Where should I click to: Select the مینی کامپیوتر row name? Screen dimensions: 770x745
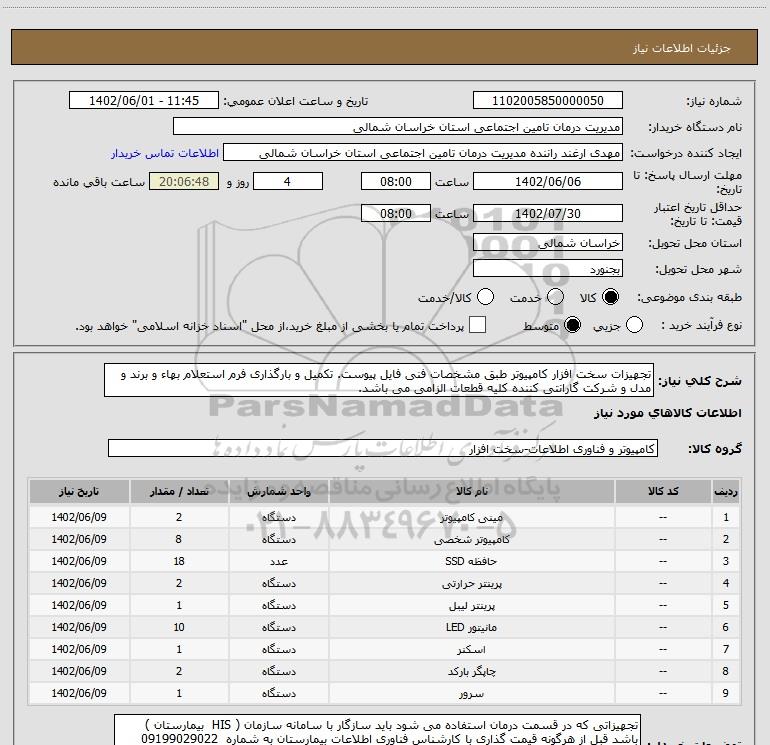[471, 517]
